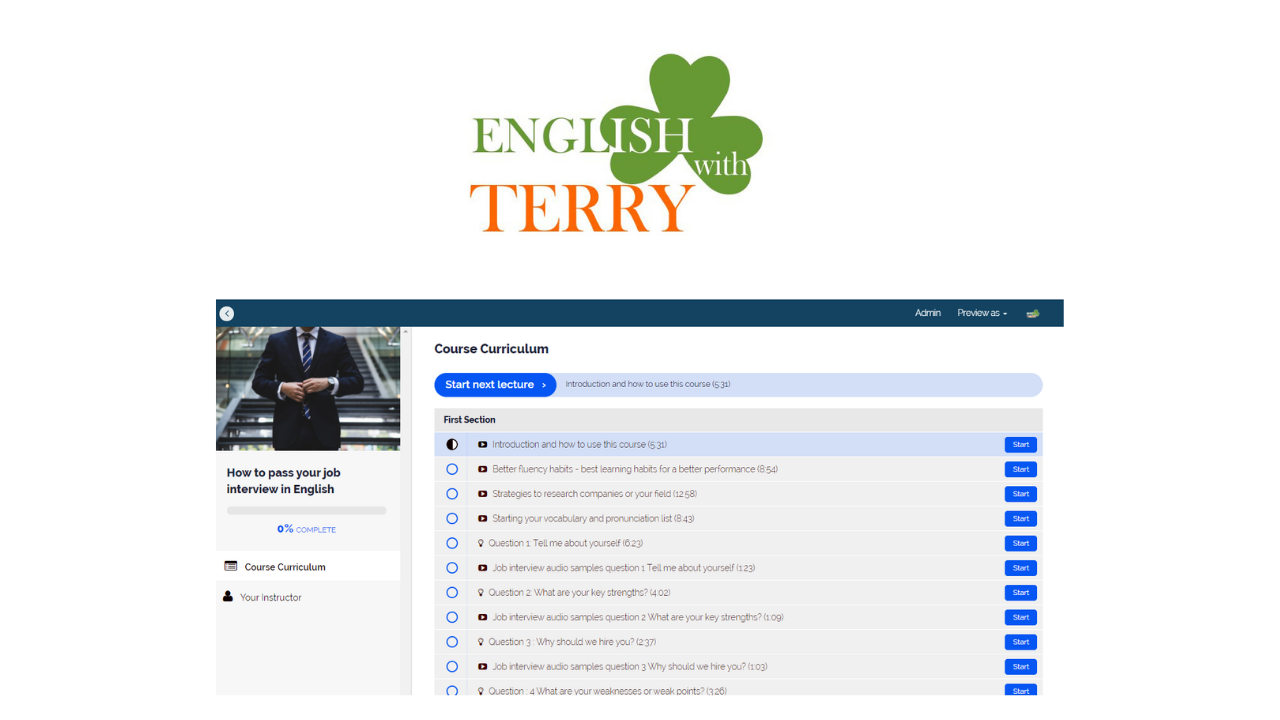Click the businessman course thumbnail image
The width and height of the screenshot is (1280, 720).
[x=308, y=388]
